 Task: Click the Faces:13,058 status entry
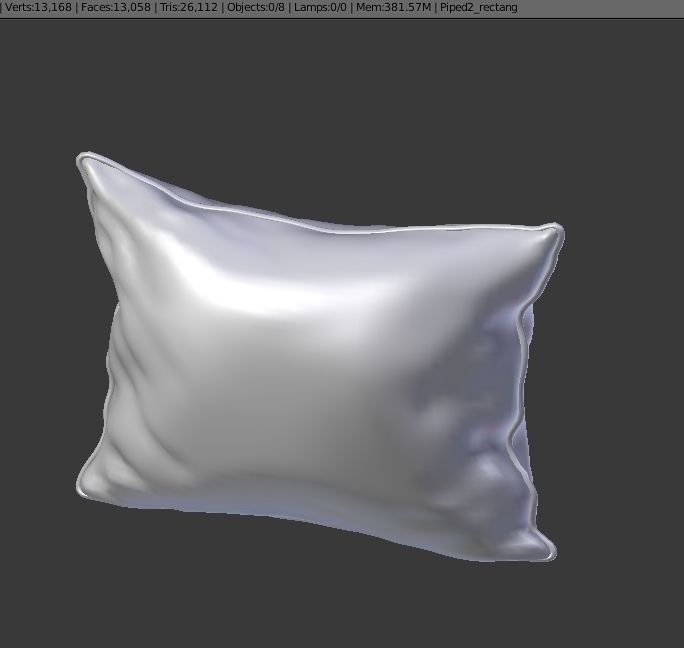click(116, 7)
